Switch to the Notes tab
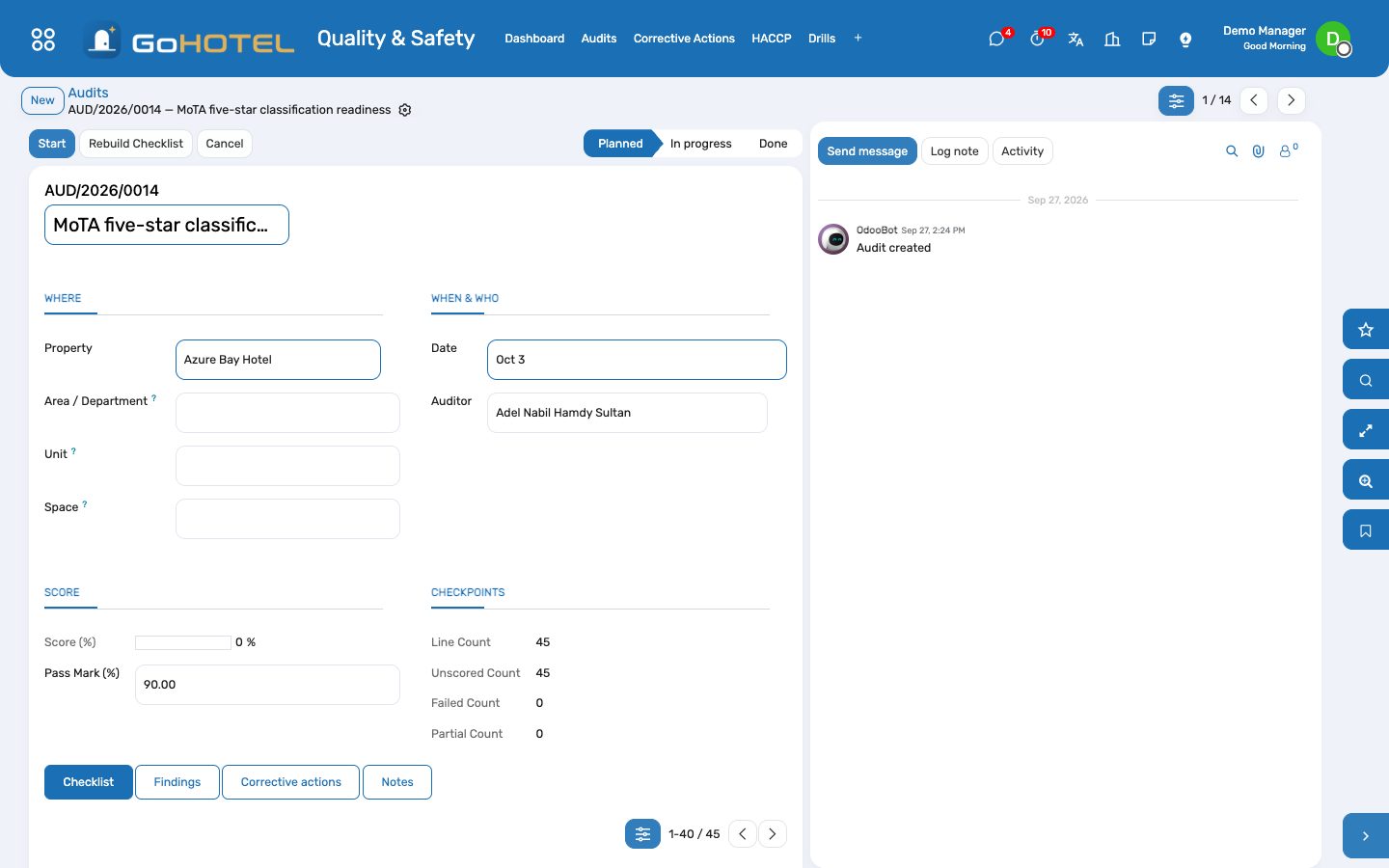1389x868 pixels. click(x=397, y=782)
